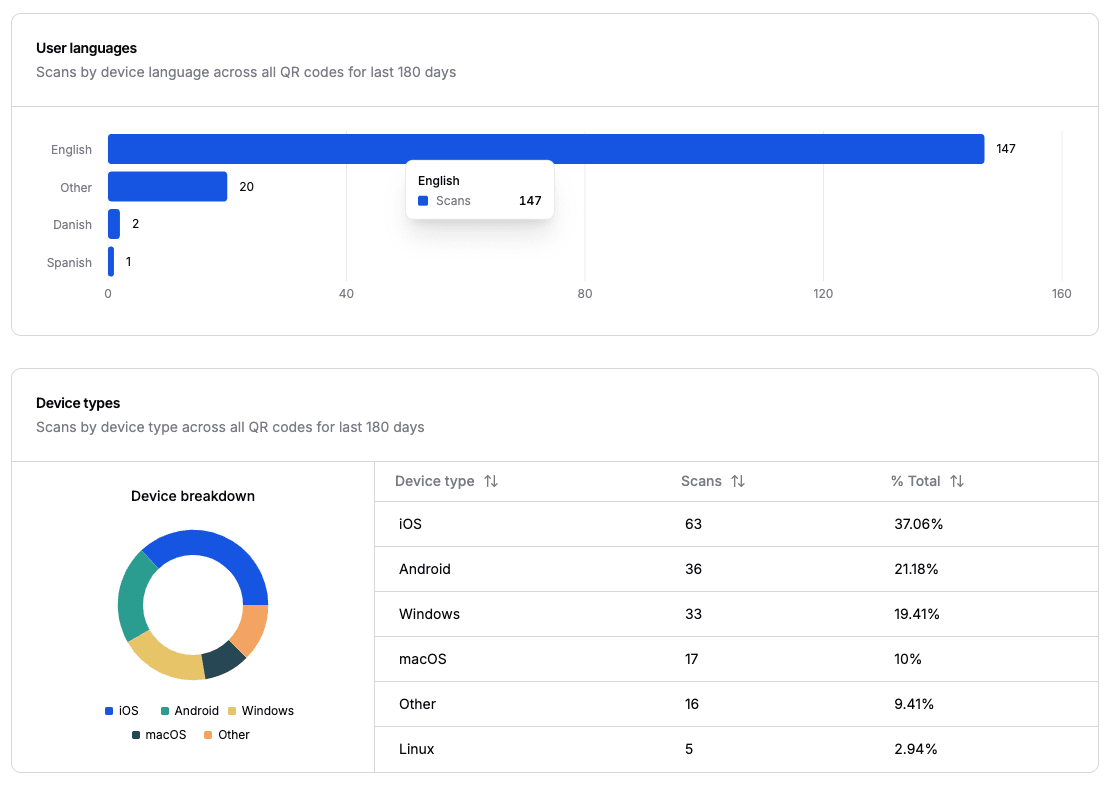
Task: Click the Device type column header
Action: (437, 481)
